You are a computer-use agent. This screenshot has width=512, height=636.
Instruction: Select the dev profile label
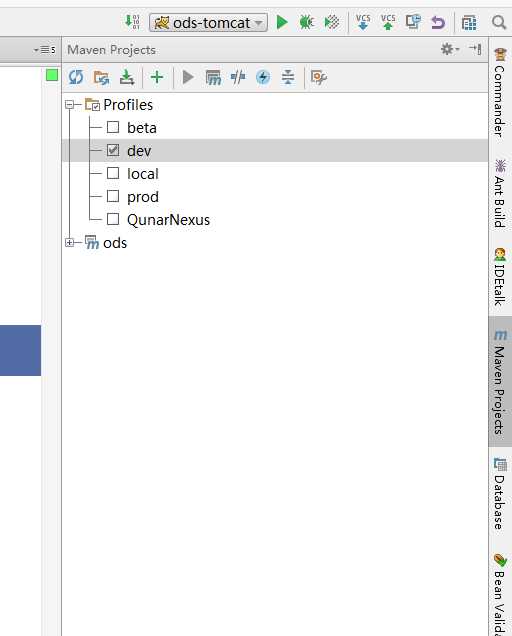(x=139, y=151)
